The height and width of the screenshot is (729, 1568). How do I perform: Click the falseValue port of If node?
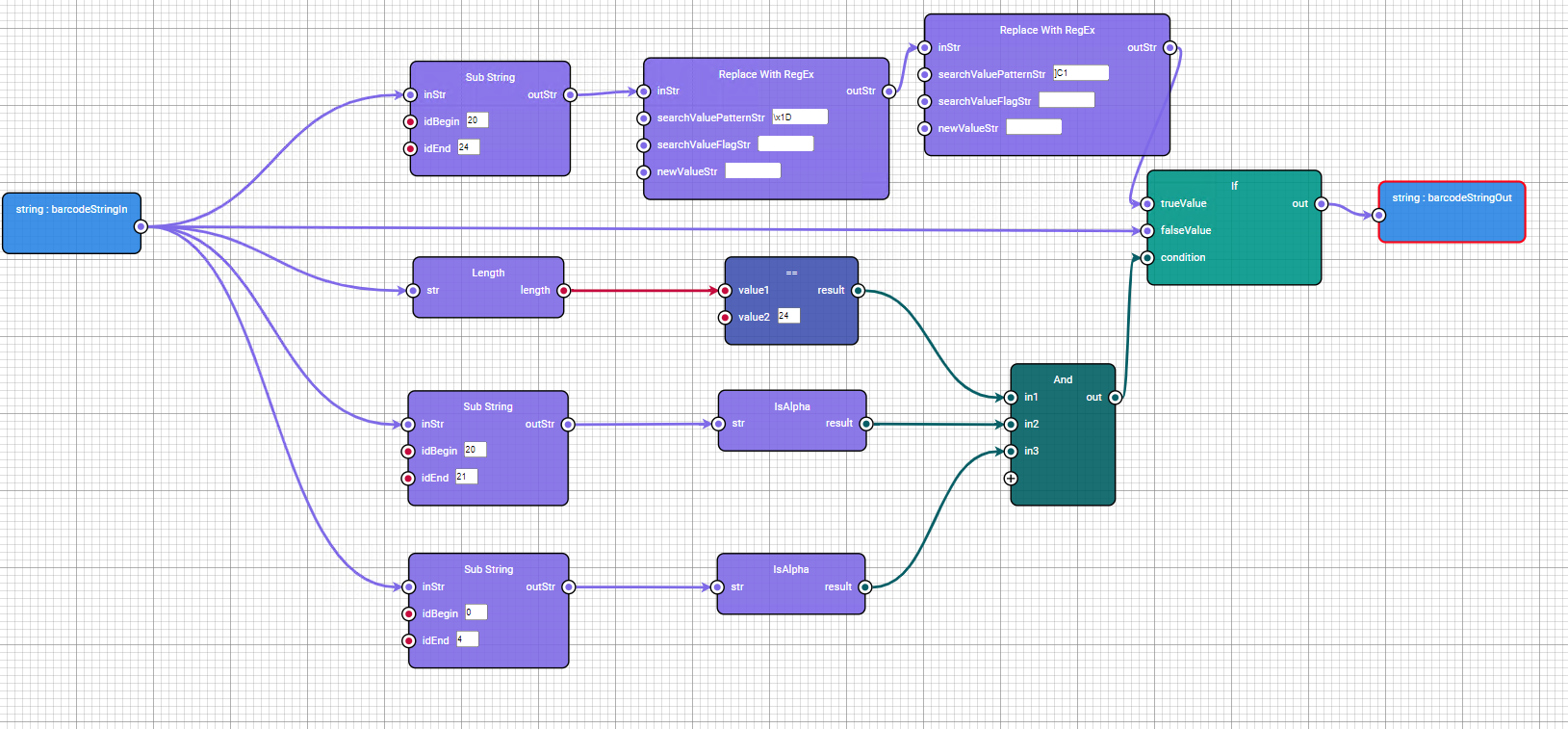point(1147,231)
